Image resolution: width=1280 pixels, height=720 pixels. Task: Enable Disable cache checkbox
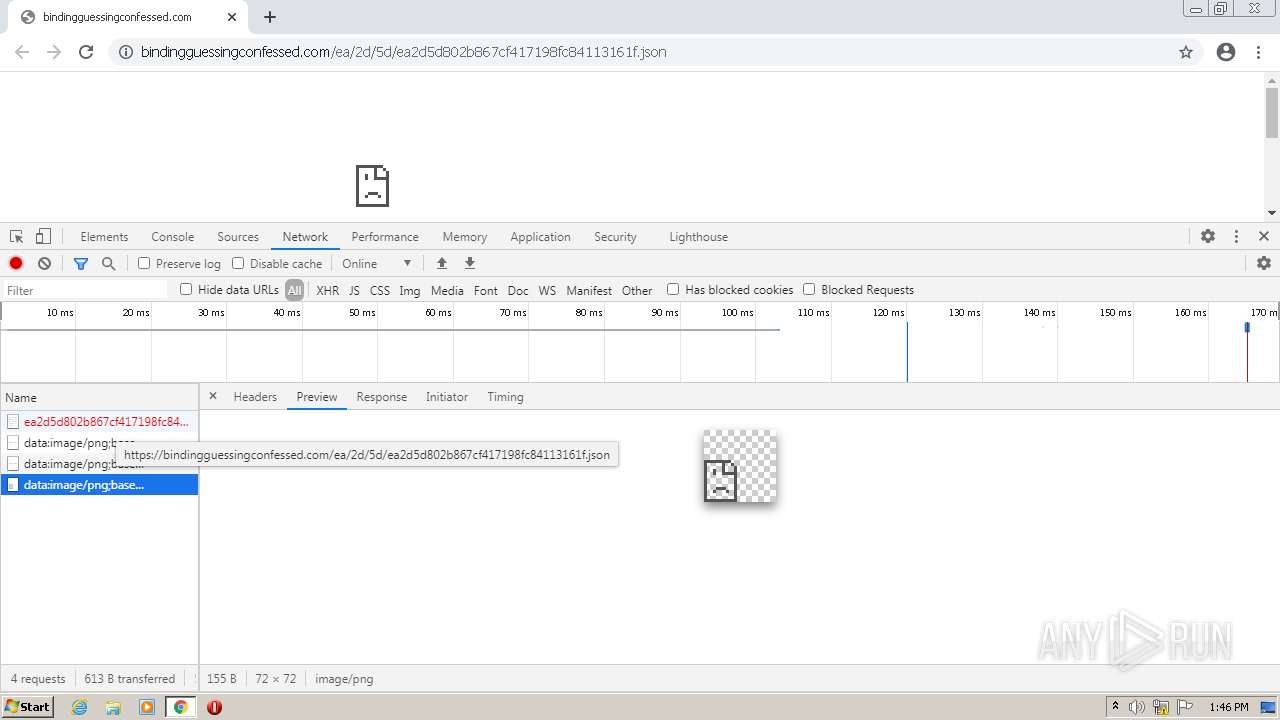[x=238, y=263]
